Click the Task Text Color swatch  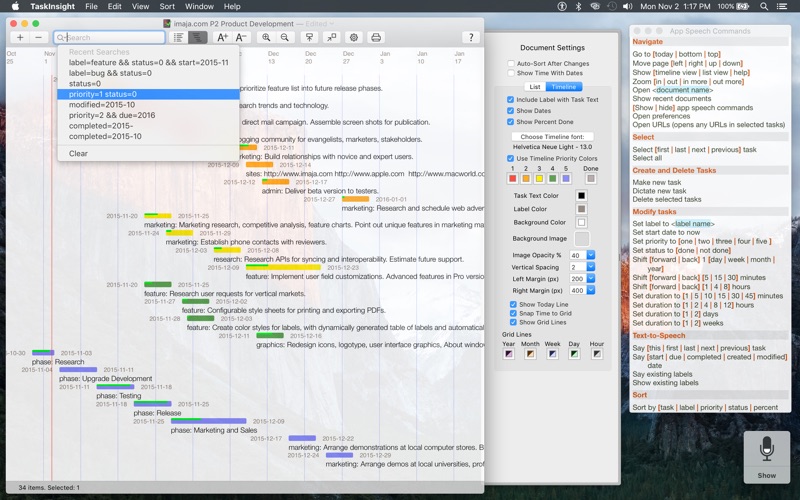pos(581,196)
